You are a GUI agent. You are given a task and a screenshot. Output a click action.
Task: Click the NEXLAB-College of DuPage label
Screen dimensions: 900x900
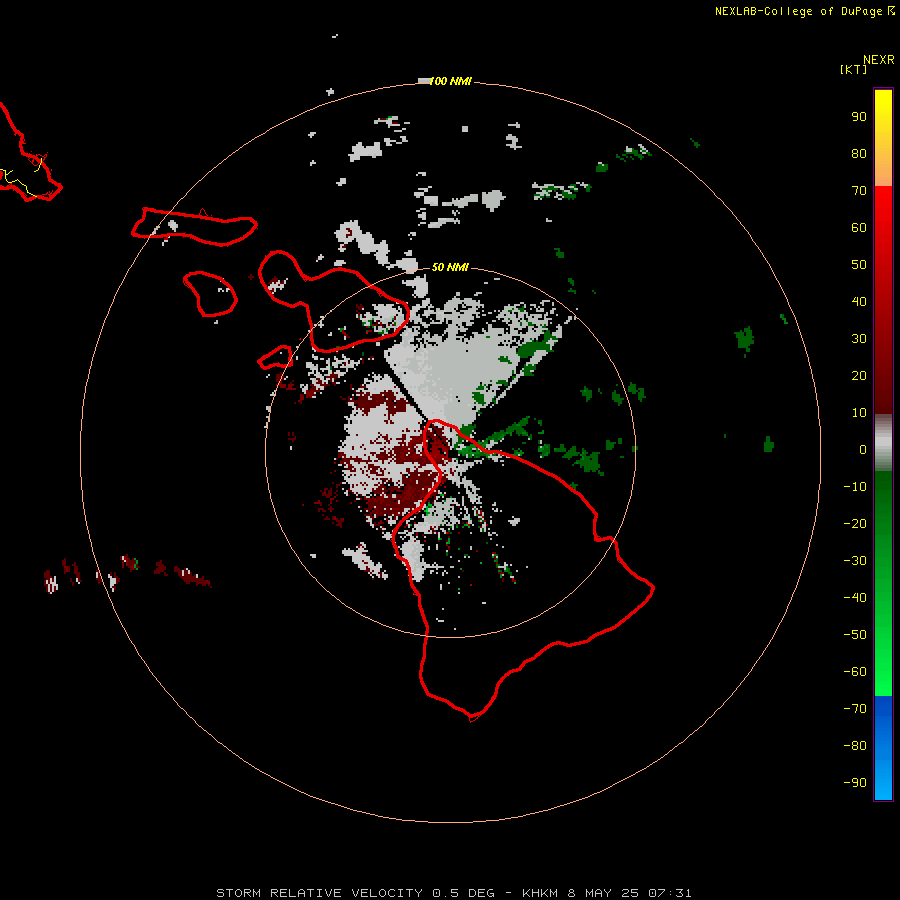[798, 11]
